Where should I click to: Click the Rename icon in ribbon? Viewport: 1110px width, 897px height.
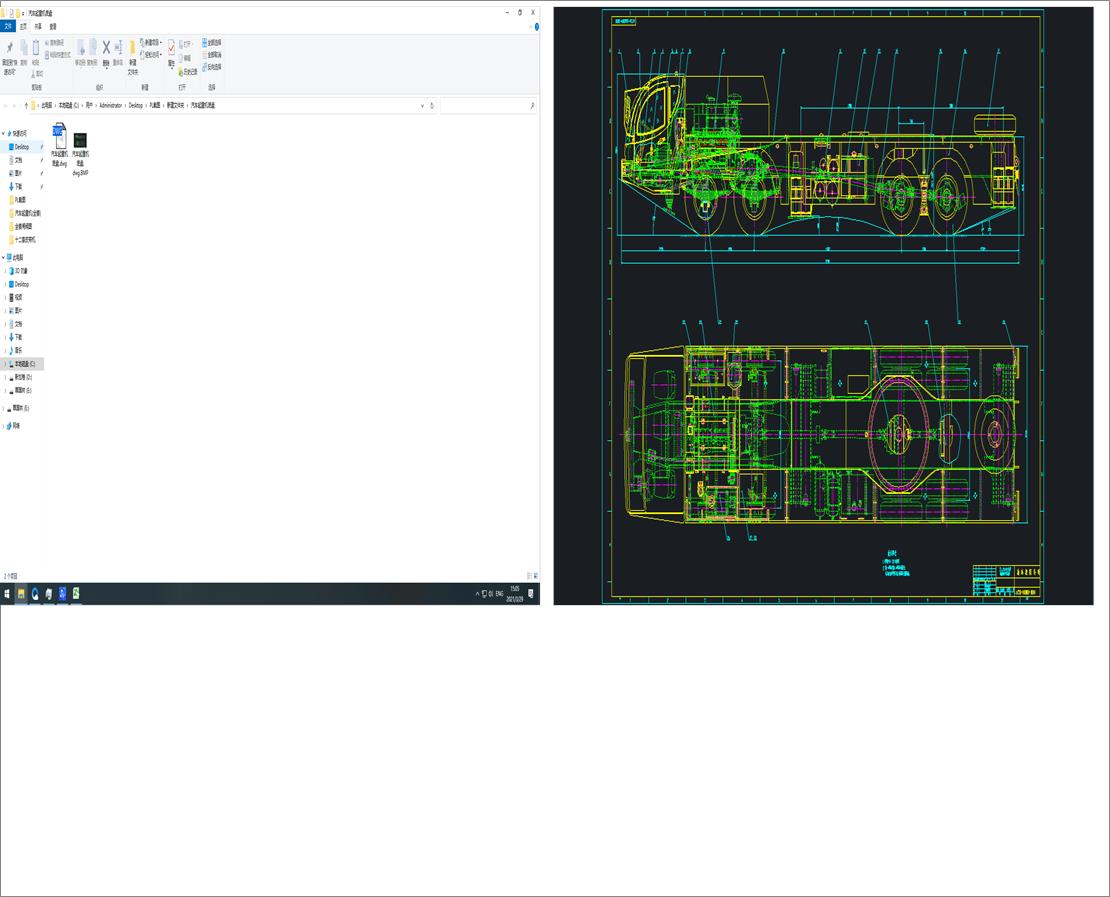point(118,47)
